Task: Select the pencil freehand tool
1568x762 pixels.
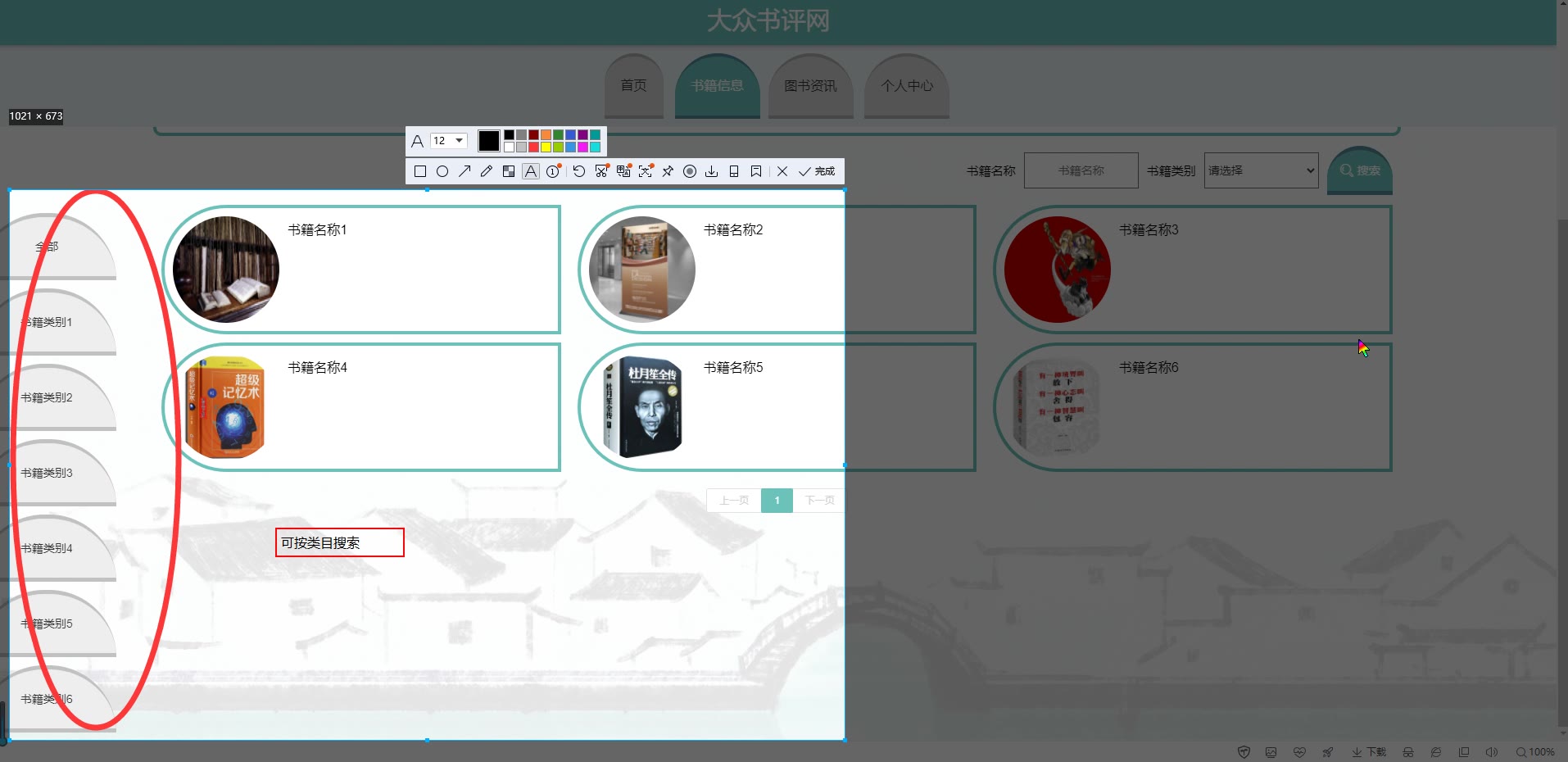Action: coord(487,171)
